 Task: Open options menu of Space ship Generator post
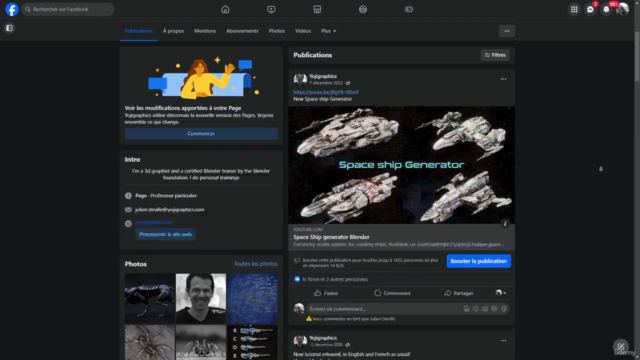point(503,79)
